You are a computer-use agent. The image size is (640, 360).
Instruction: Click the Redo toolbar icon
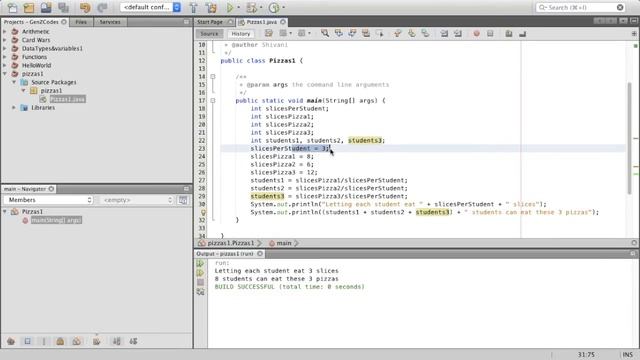tap(102, 7)
